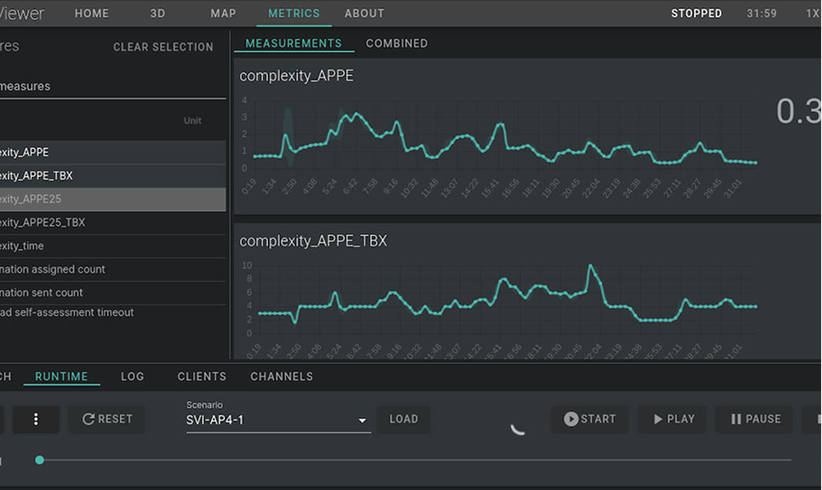Pause the simulation playback
822x490 pixels.
pos(755,419)
